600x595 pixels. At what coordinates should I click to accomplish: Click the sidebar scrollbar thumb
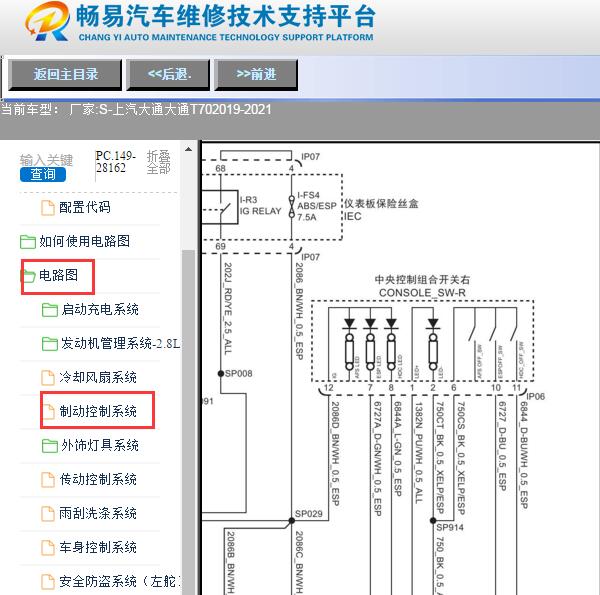click(188, 421)
